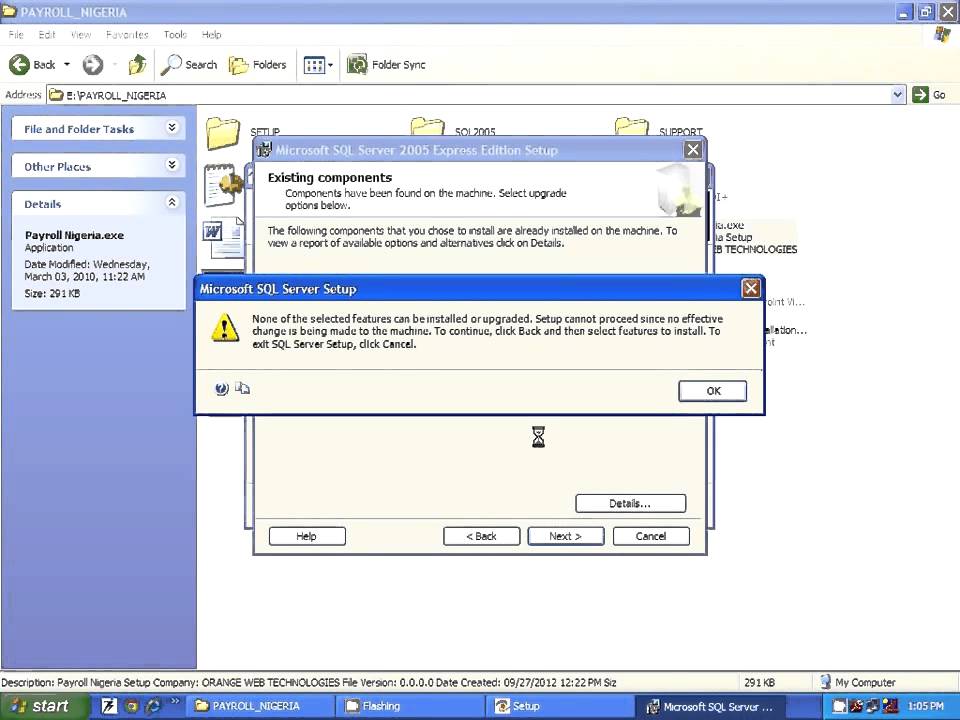Select the SQL2005 folder
This screenshot has height=720, width=960.
[x=452, y=129]
